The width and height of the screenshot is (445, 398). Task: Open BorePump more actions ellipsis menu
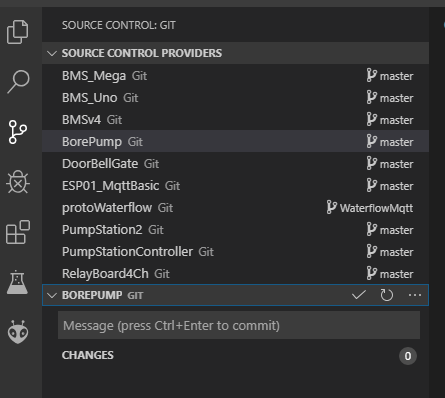[415, 295]
